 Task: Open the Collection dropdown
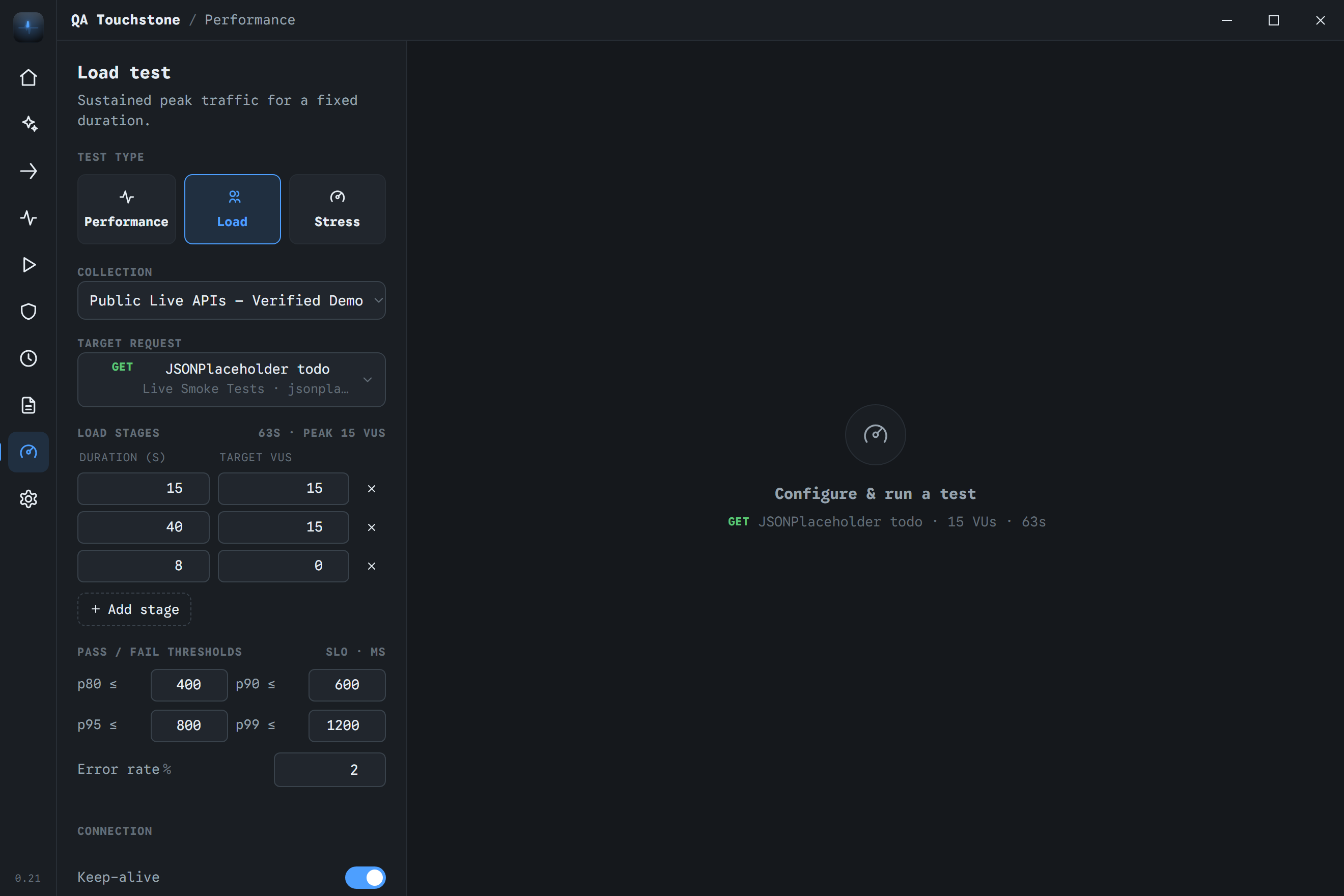(x=232, y=300)
